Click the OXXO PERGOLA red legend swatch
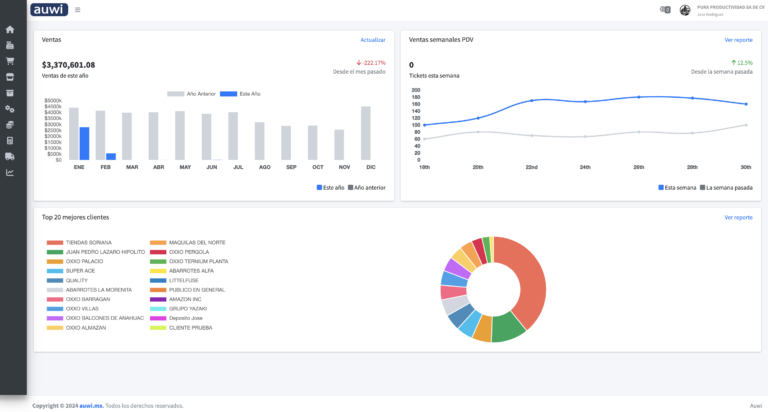 coord(158,252)
